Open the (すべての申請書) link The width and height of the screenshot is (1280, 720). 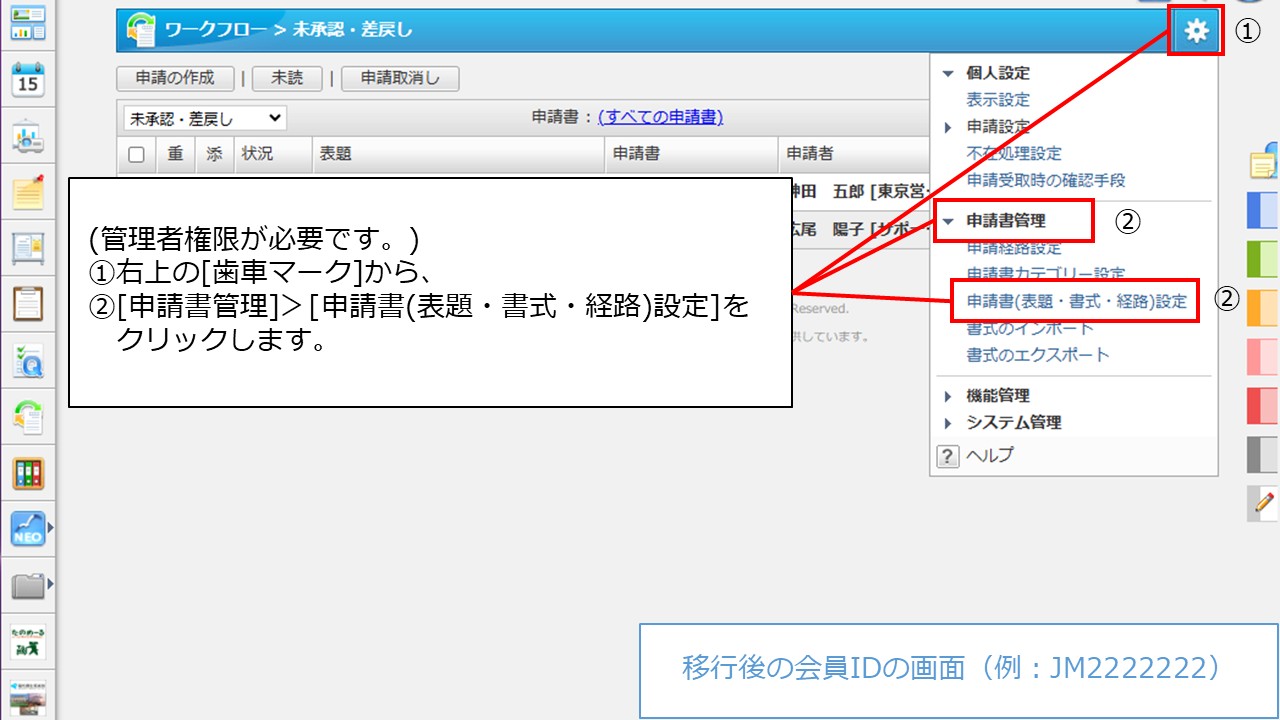(660, 118)
